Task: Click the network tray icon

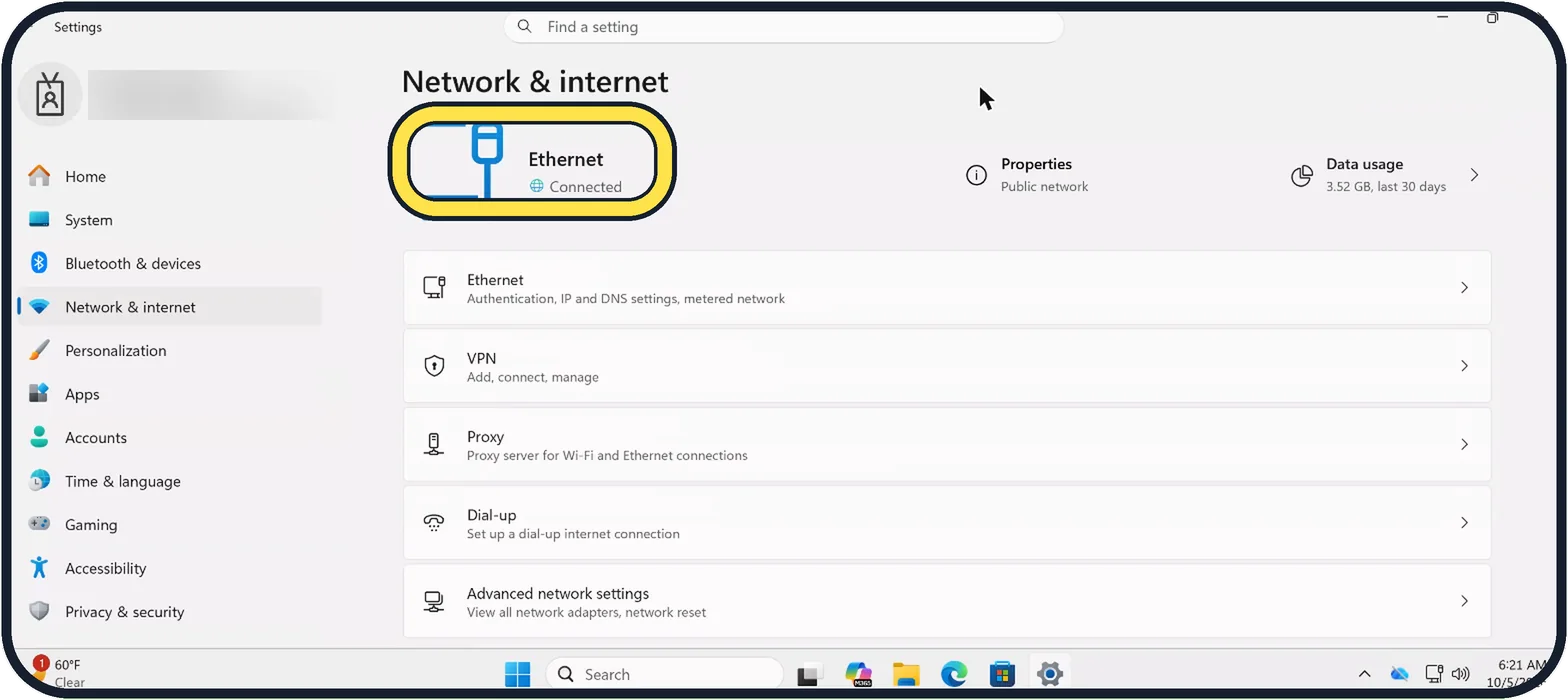Action: (1434, 674)
